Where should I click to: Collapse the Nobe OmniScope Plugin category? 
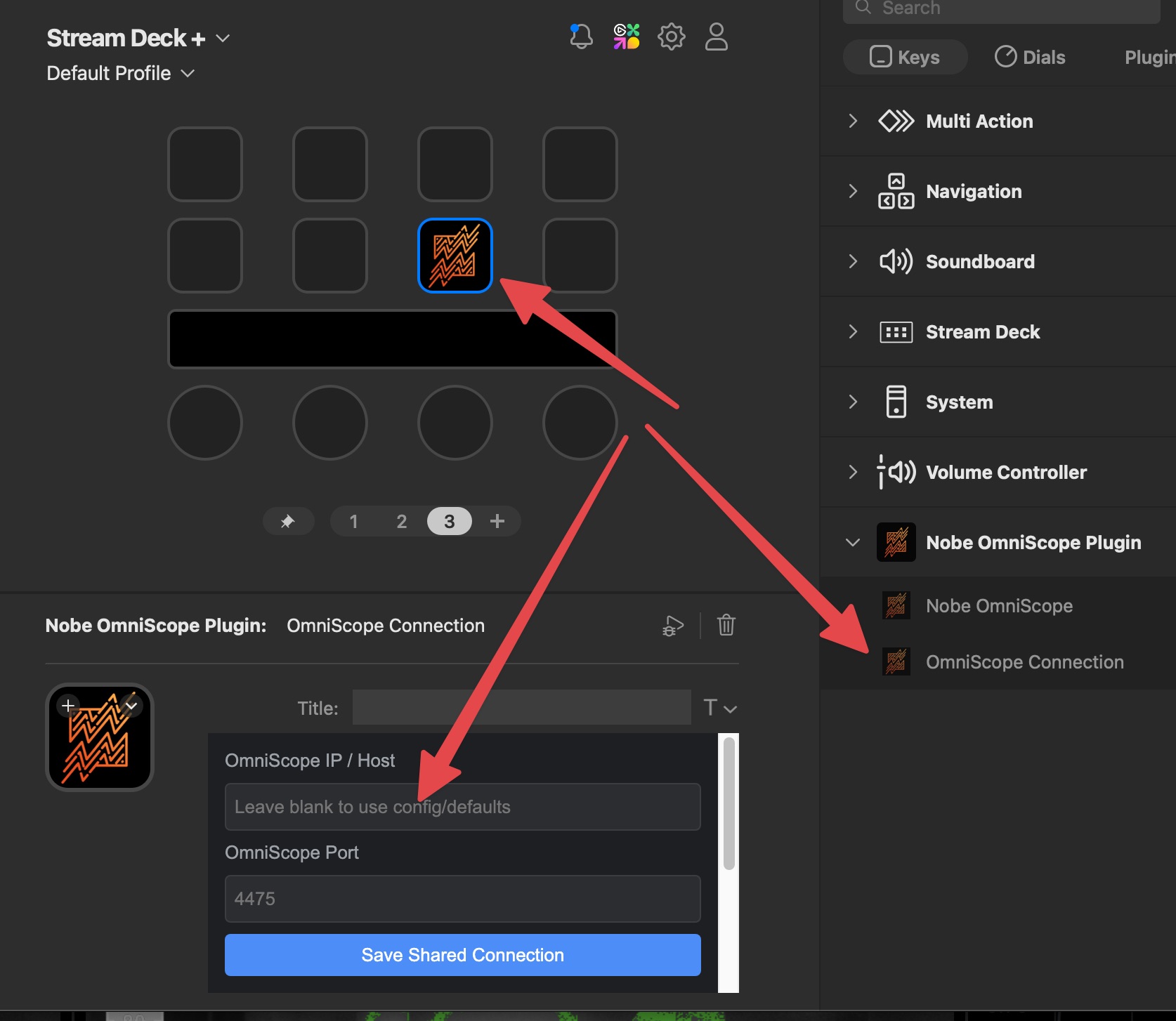click(x=853, y=542)
